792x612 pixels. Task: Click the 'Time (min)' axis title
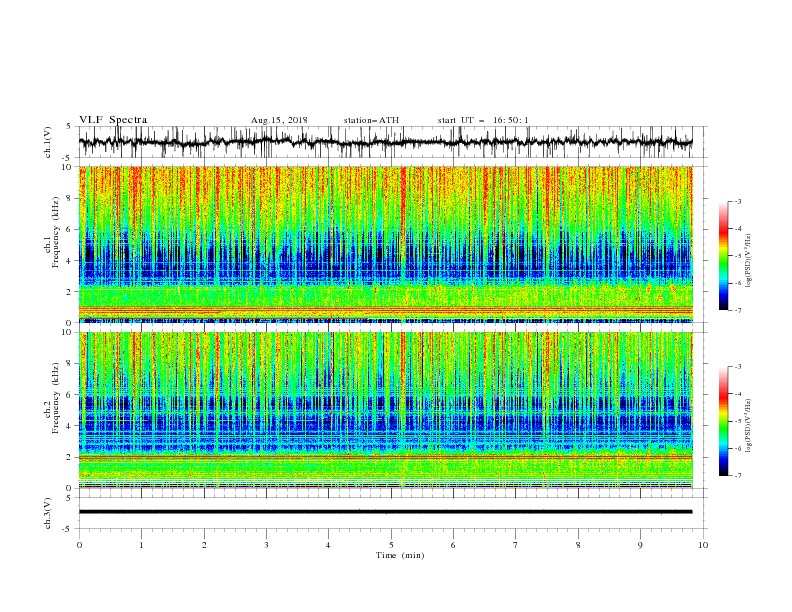[x=400, y=555]
